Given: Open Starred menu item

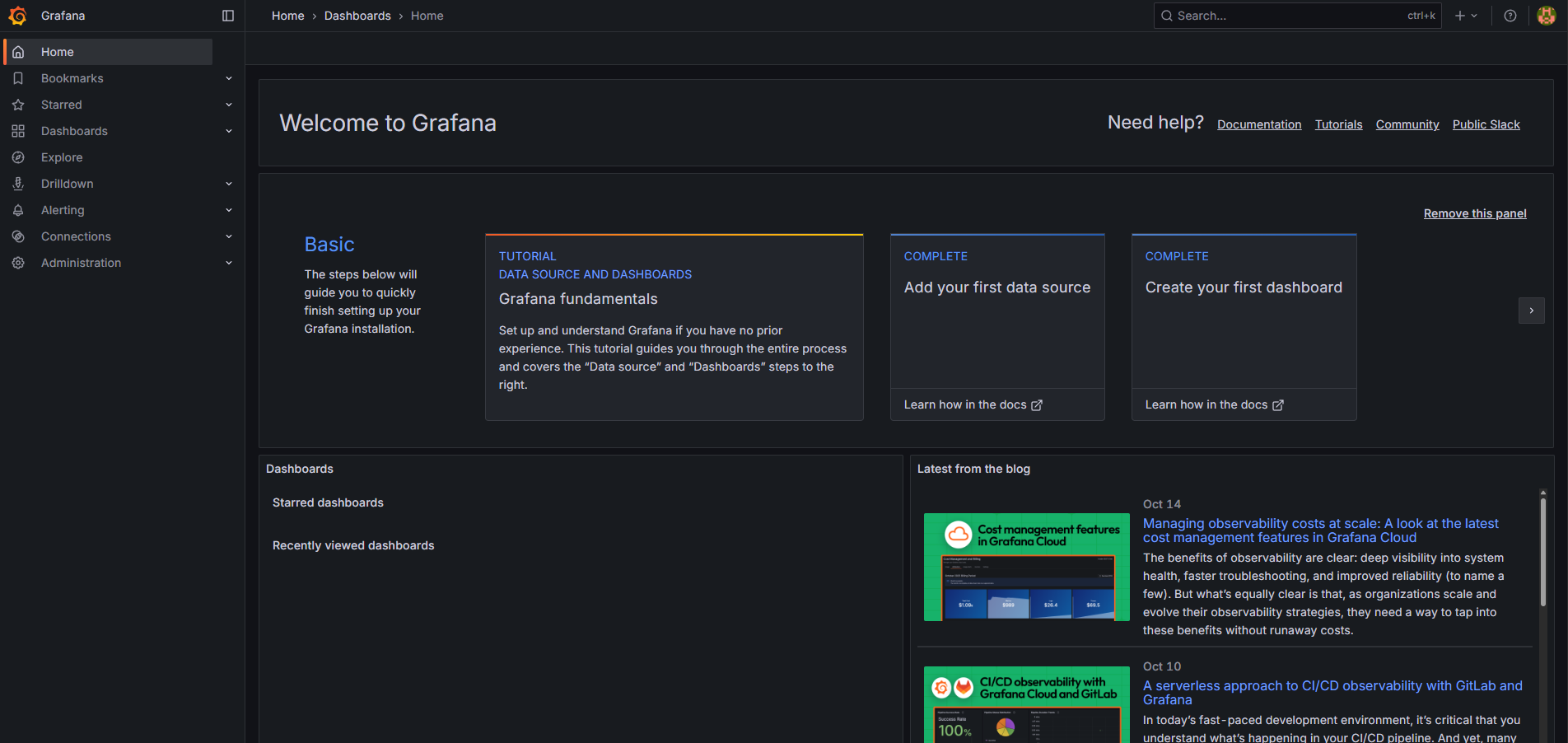Looking at the screenshot, I should 62,105.
